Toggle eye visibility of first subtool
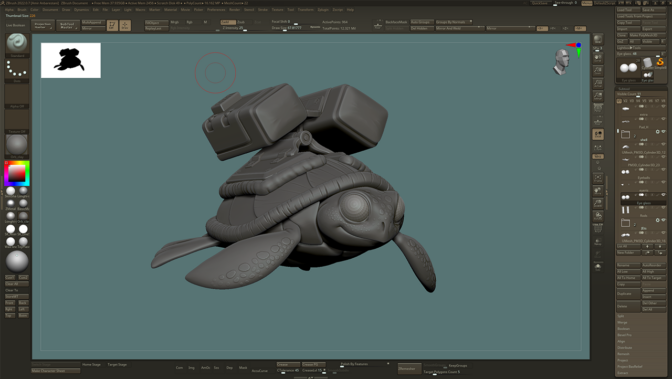672x379 pixels. coord(663,106)
